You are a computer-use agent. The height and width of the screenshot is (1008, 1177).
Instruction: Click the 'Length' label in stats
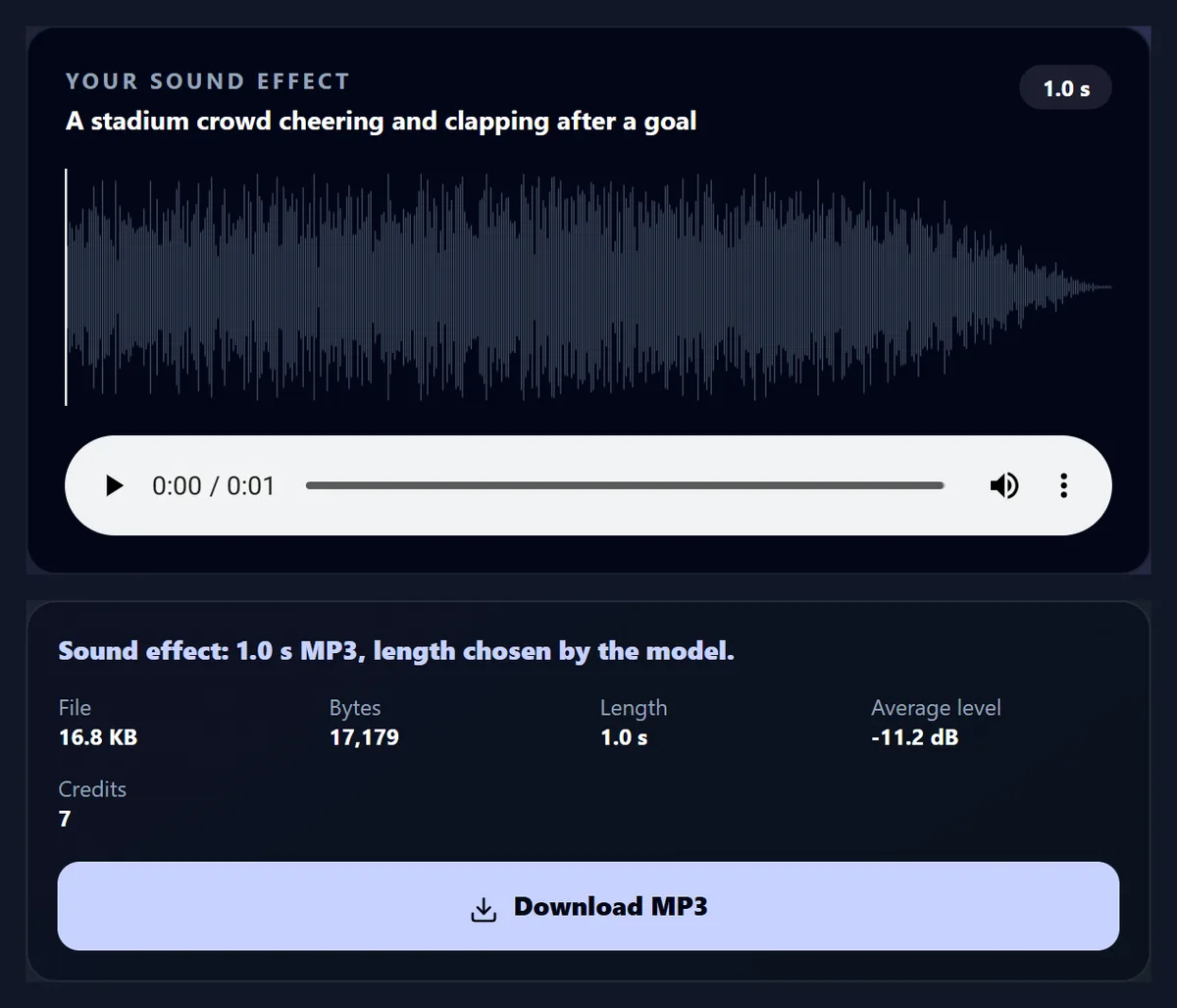[x=634, y=708]
